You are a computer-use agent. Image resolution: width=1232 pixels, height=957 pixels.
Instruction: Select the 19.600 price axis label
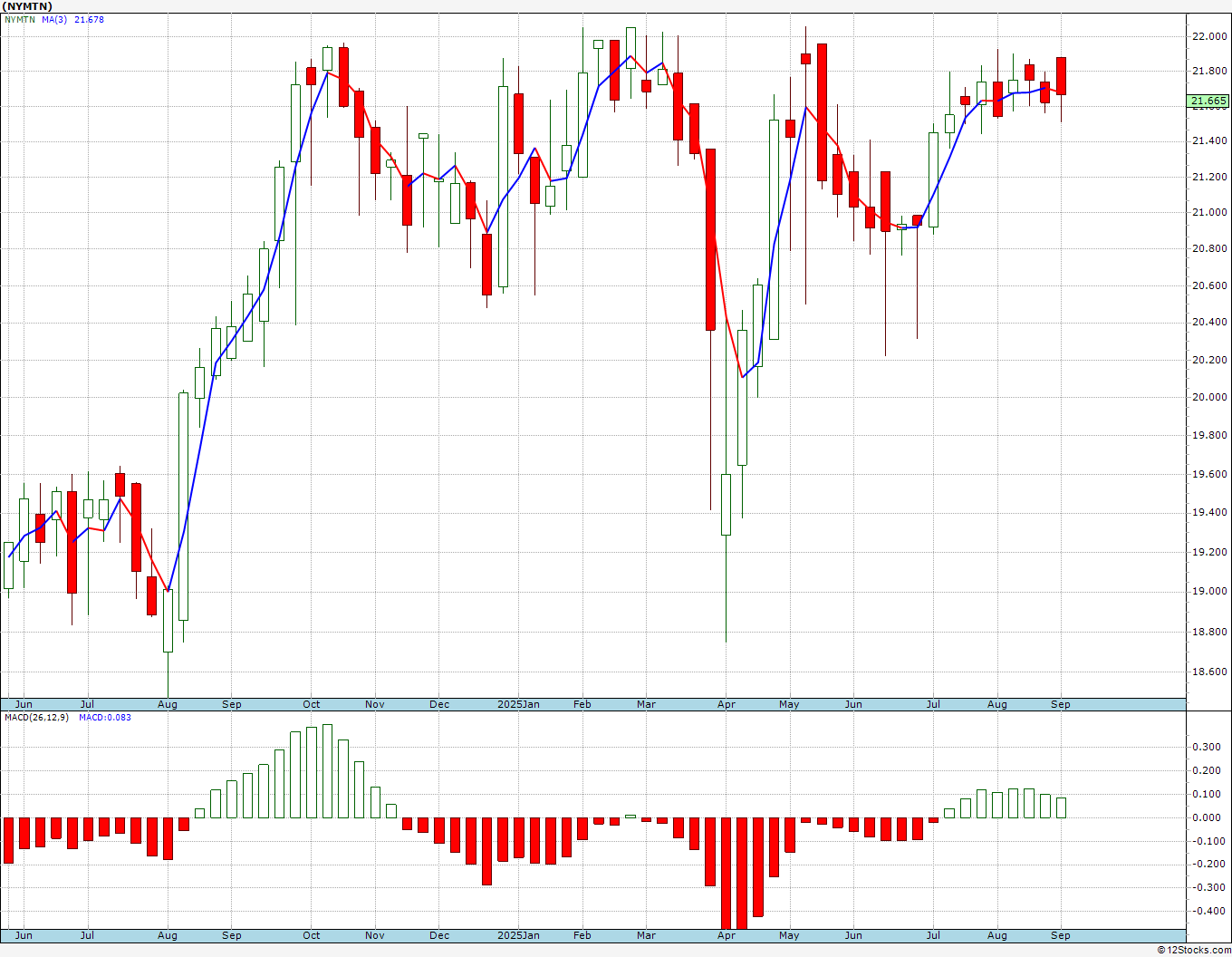(x=1209, y=474)
